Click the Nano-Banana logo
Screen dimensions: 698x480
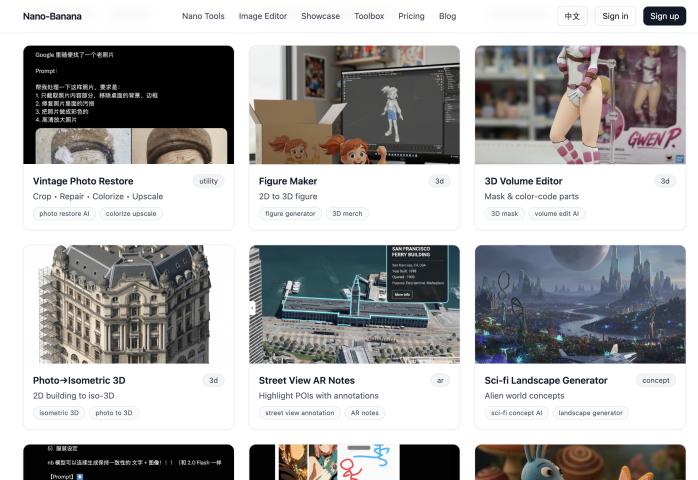click(52, 16)
